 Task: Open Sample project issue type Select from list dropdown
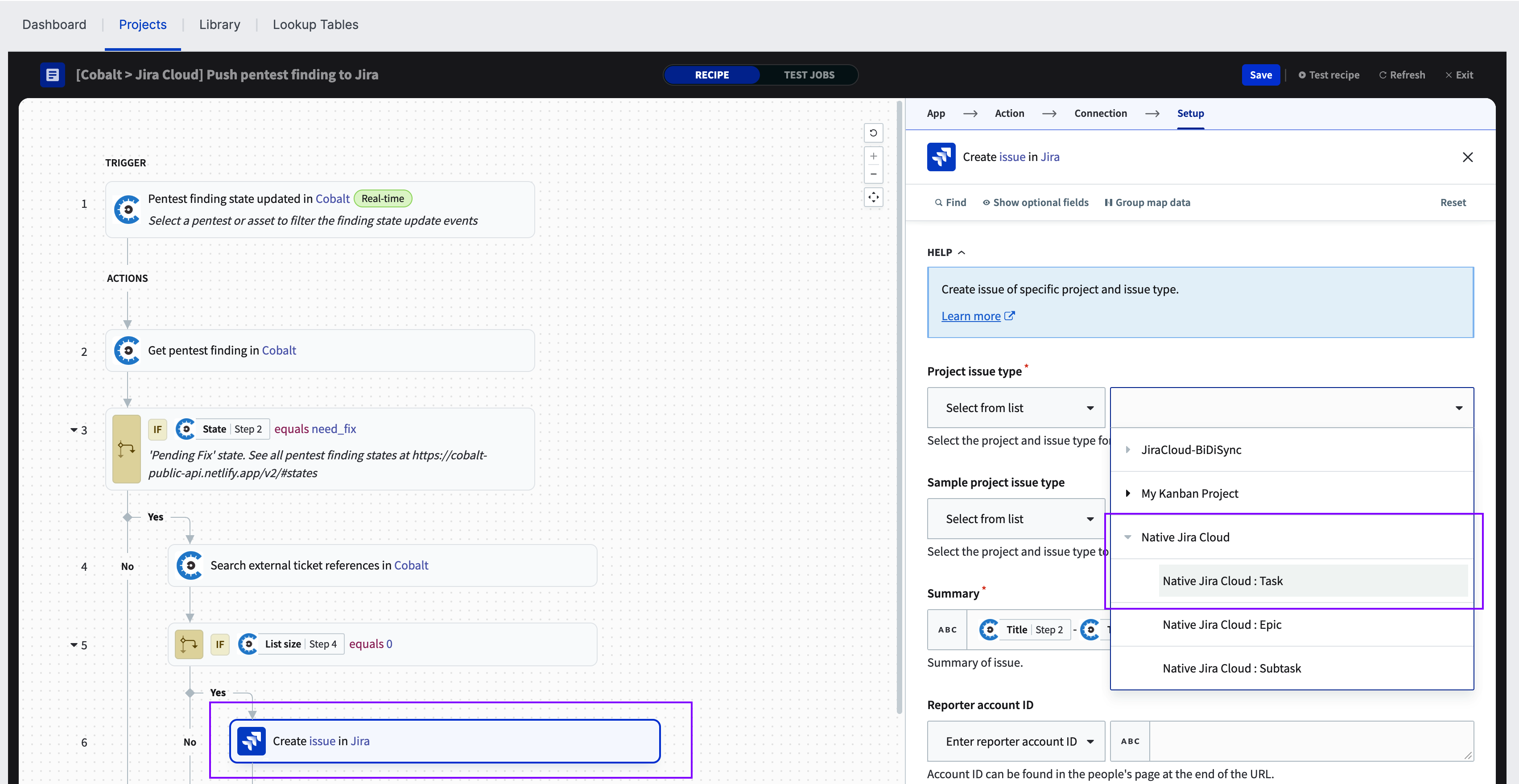click(x=1016, y=519)
